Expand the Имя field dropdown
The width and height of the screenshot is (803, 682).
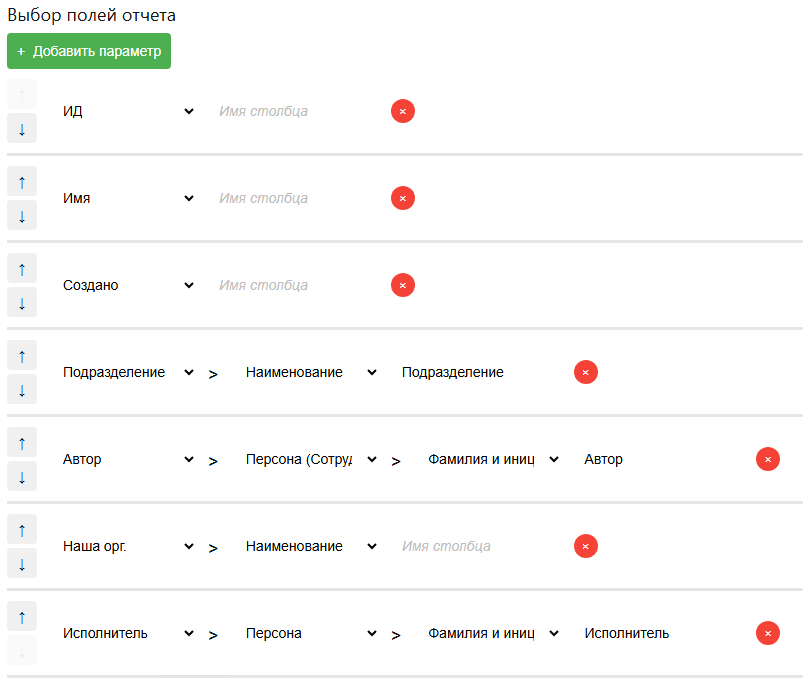(128, 198)
